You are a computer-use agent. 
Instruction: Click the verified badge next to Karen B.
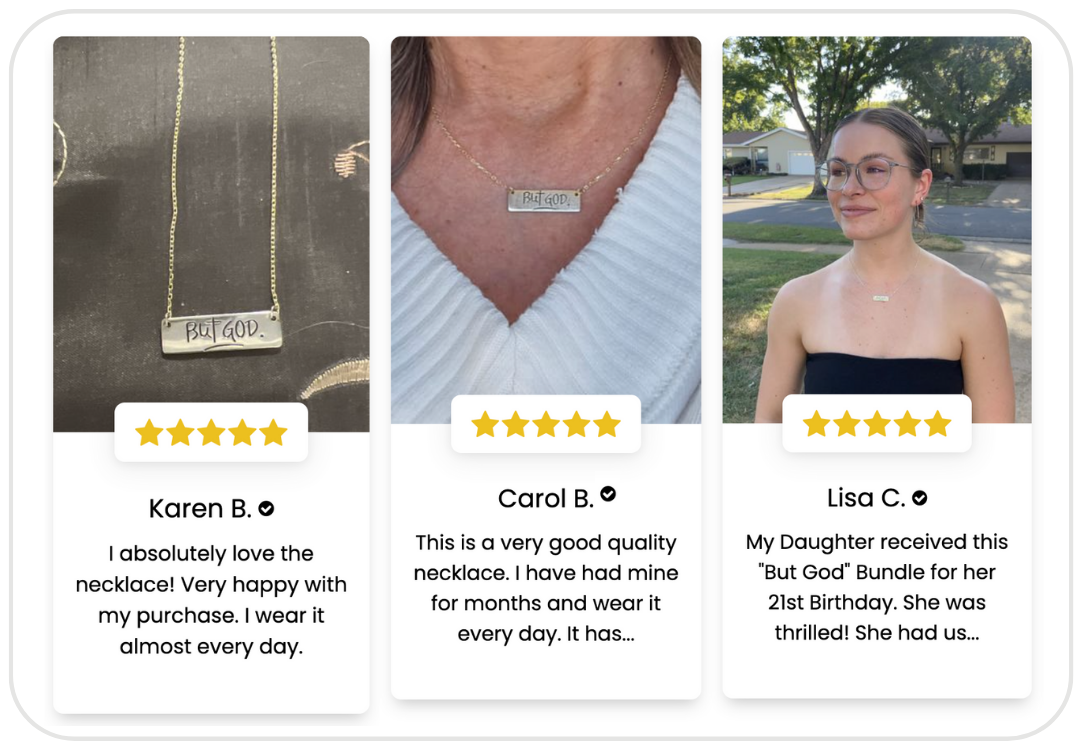266,509
